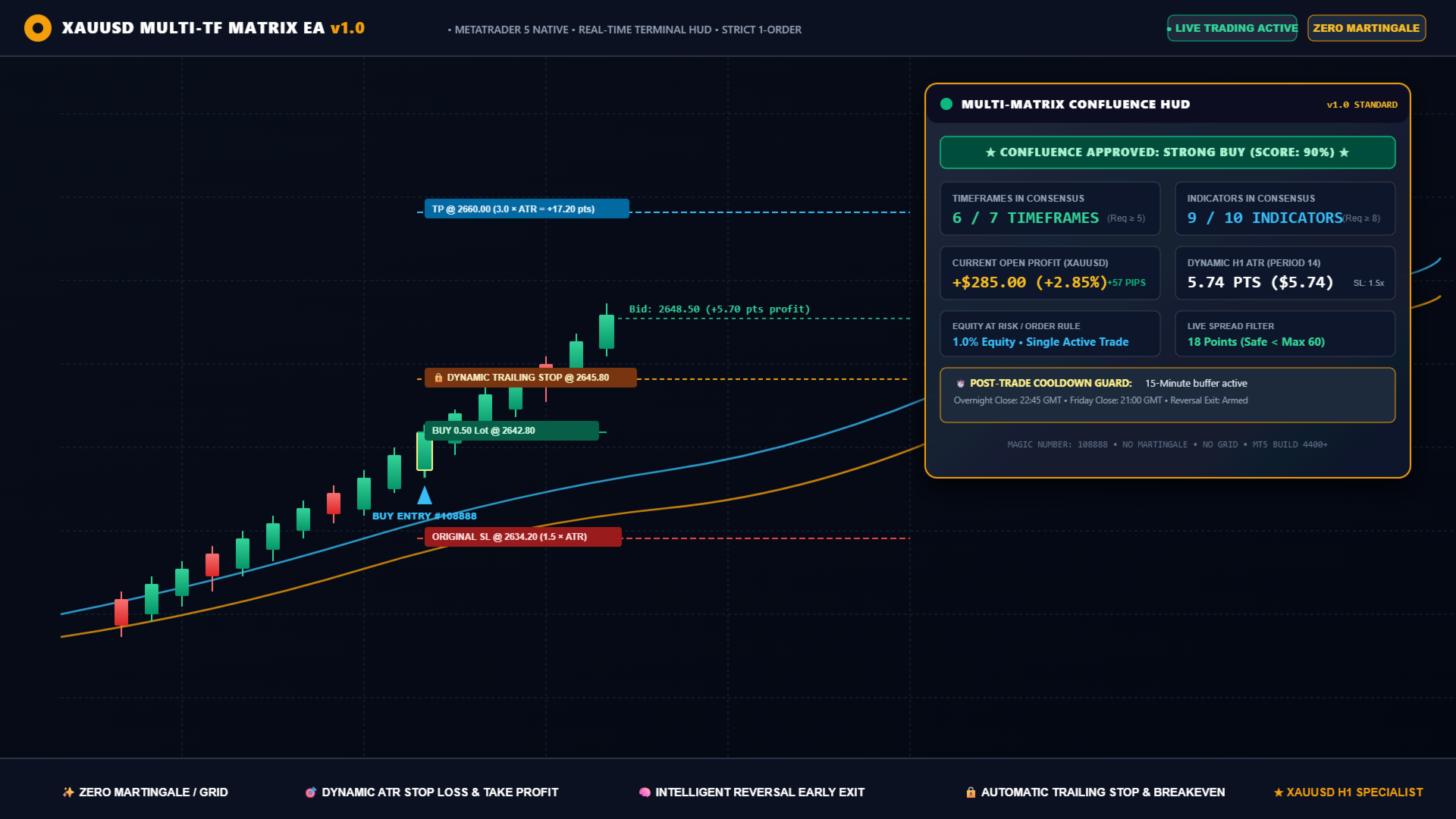
Task: Open the Live Spread Filter card
Action: [1285, 334]
